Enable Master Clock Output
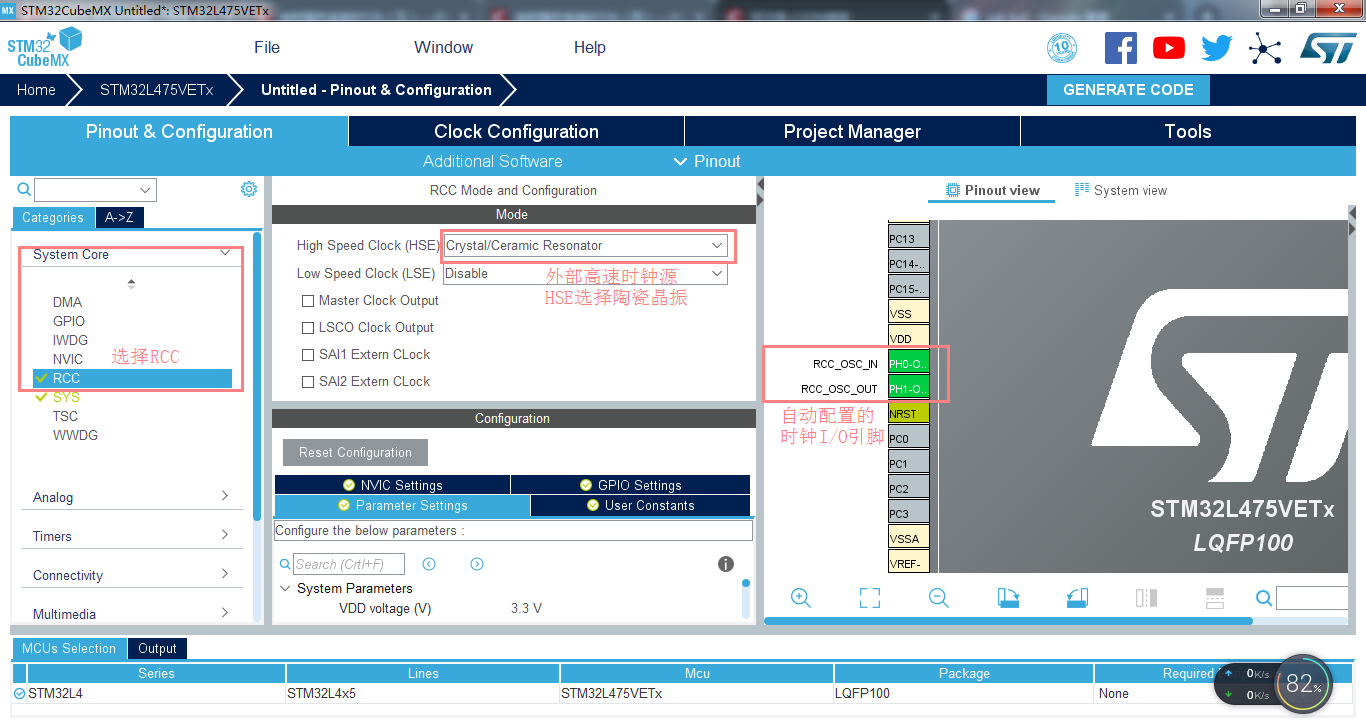The image size is (1366, 728). tap(308, 300)
